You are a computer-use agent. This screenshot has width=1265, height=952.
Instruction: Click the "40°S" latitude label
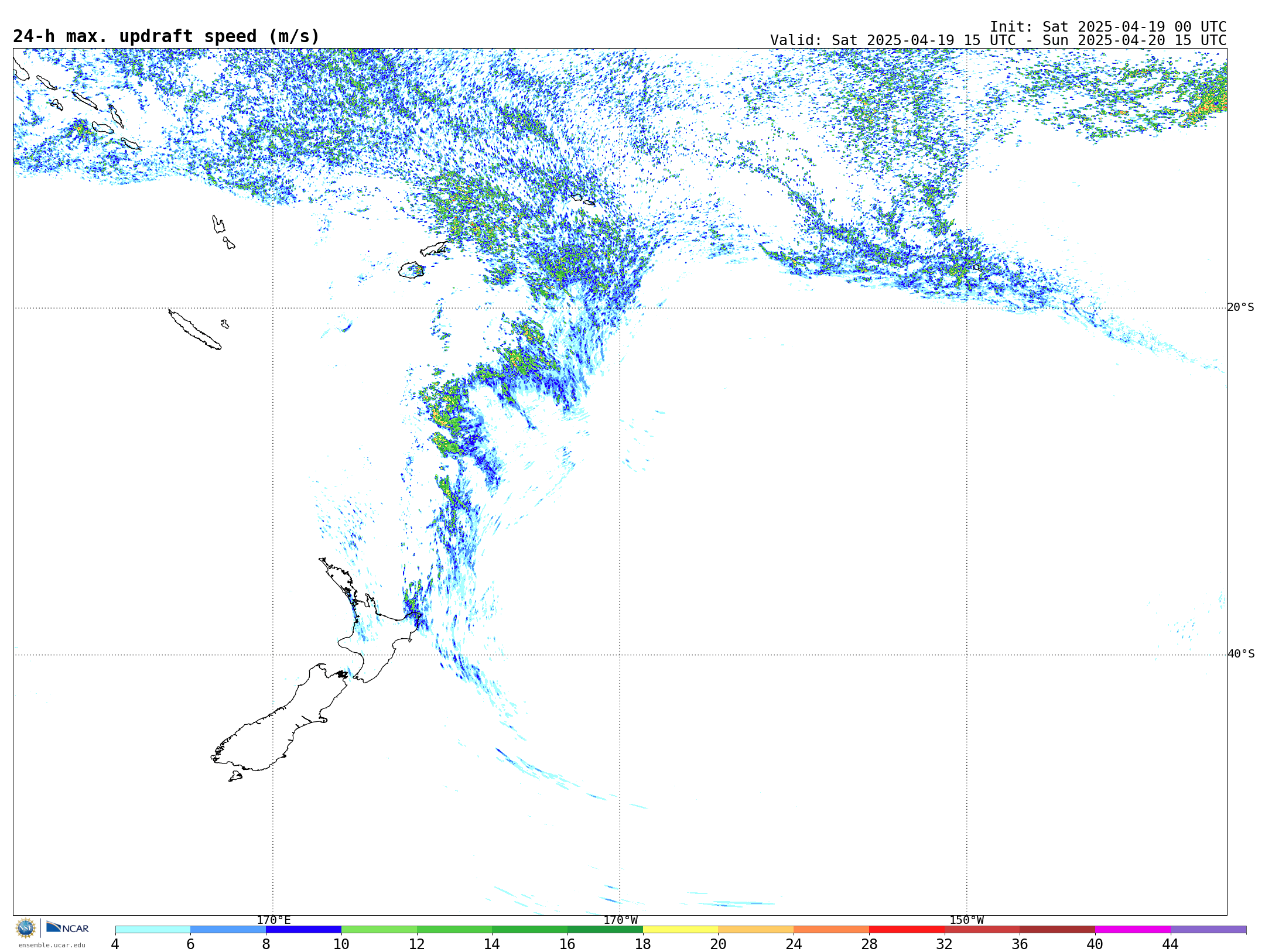1241,654
